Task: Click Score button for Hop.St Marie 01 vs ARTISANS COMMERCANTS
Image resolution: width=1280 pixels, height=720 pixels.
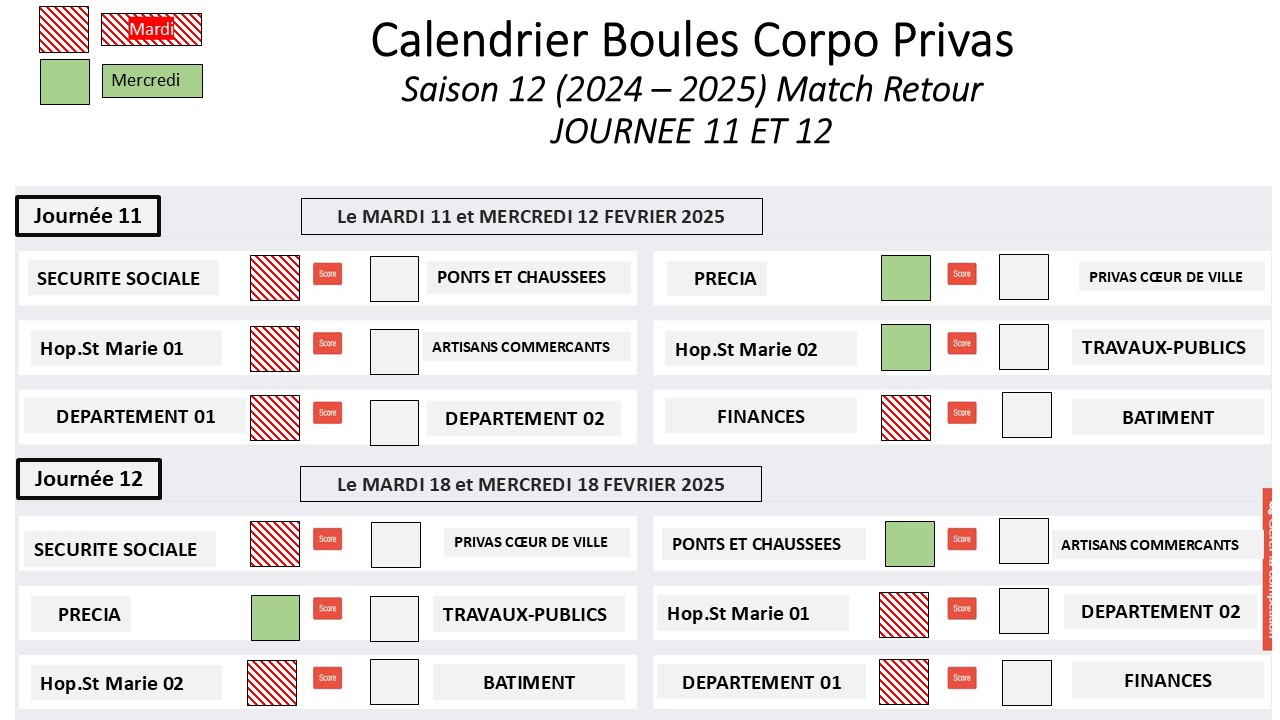Action: (327, 343)
